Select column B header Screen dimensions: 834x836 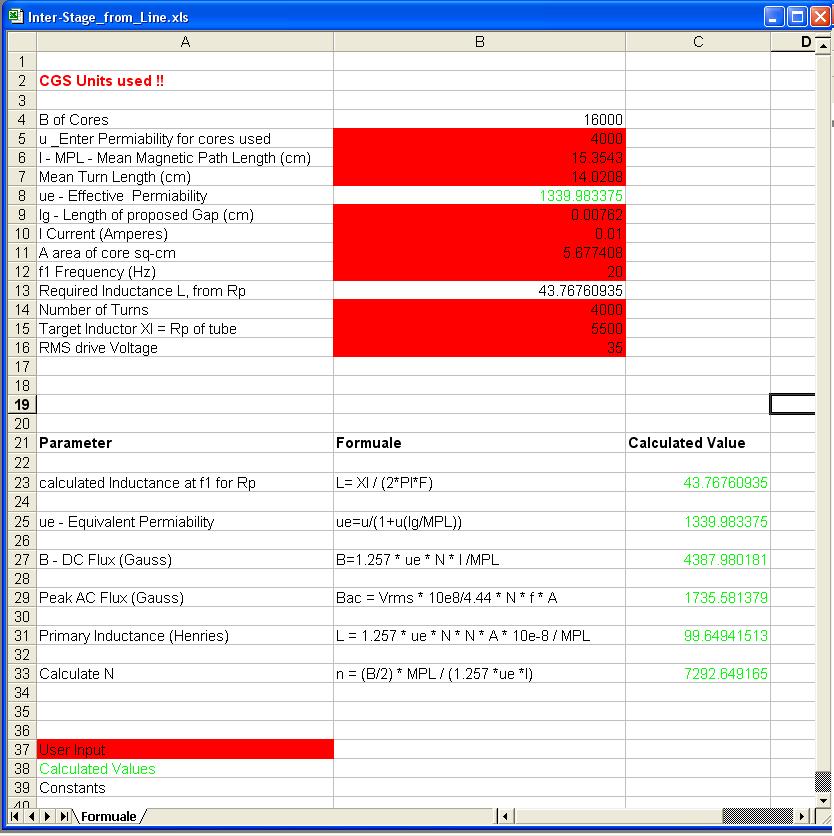pyautogui.click(x=479, y=42)
